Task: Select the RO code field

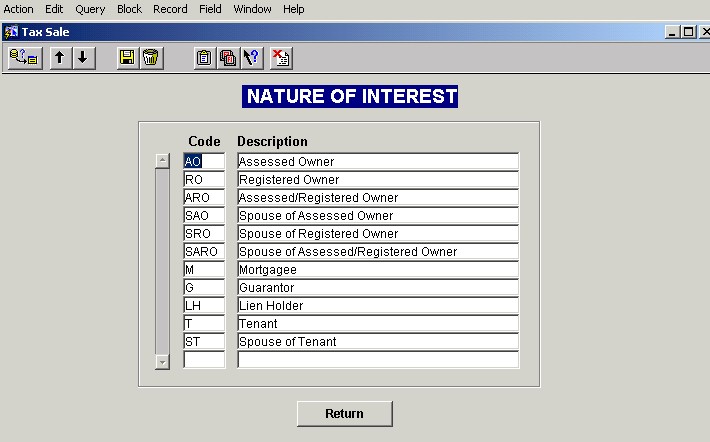Action: [x=204, y=179]
